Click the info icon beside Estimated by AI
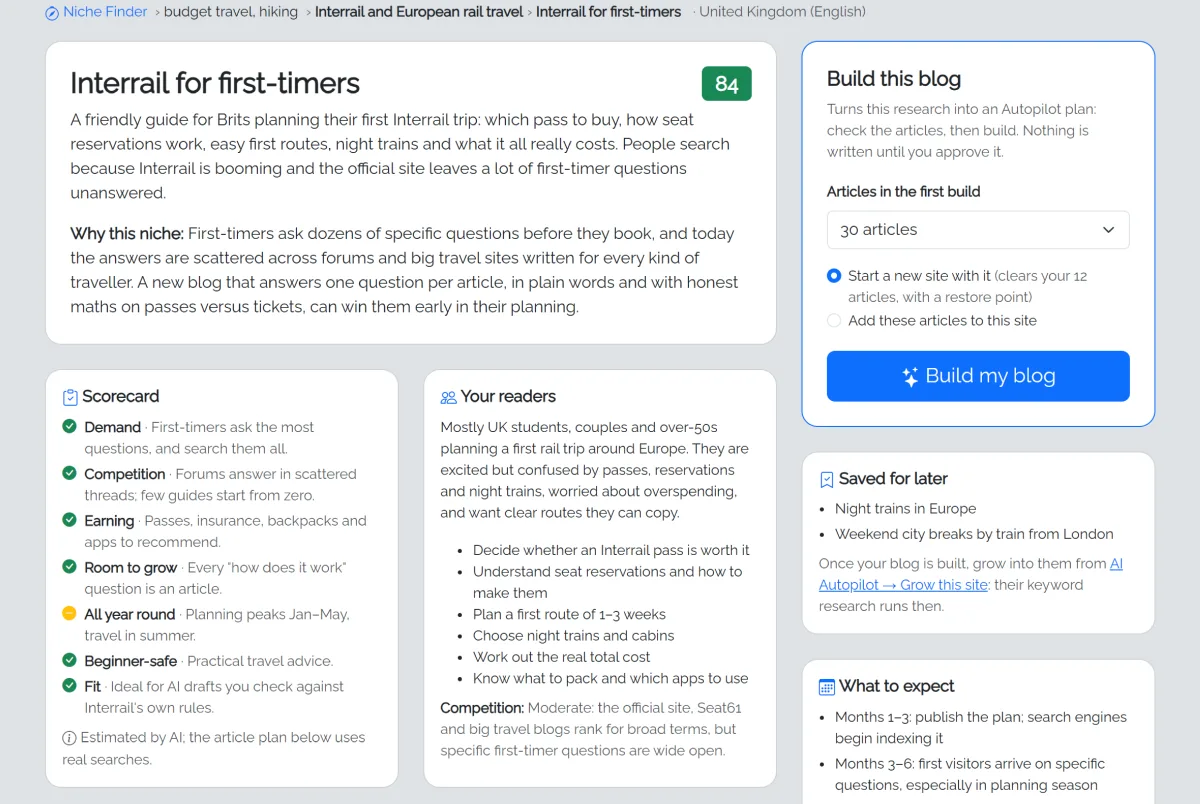The image size is (1200, 804). [69, 738]
